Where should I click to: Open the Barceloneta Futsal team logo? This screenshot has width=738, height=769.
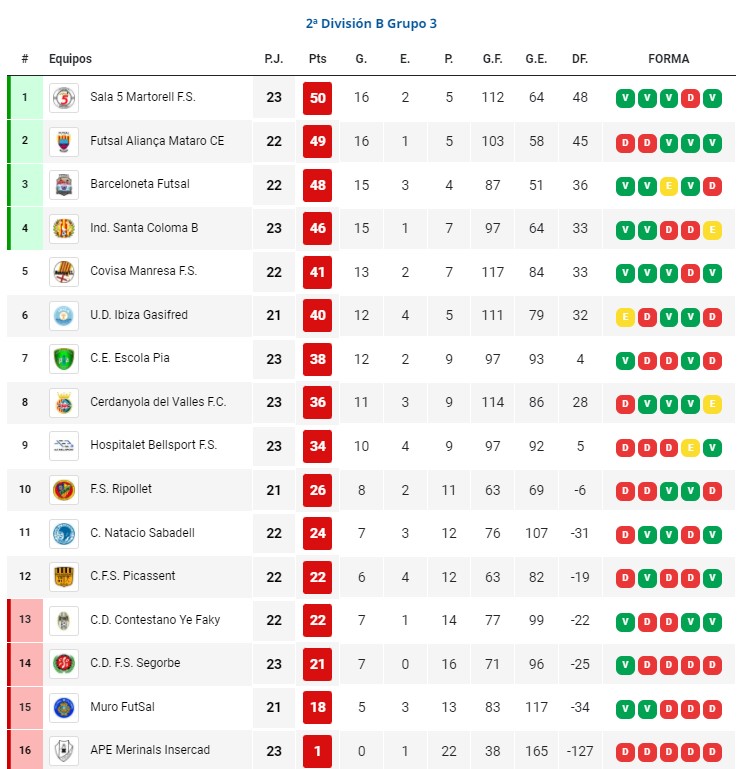tap(64, 185)
